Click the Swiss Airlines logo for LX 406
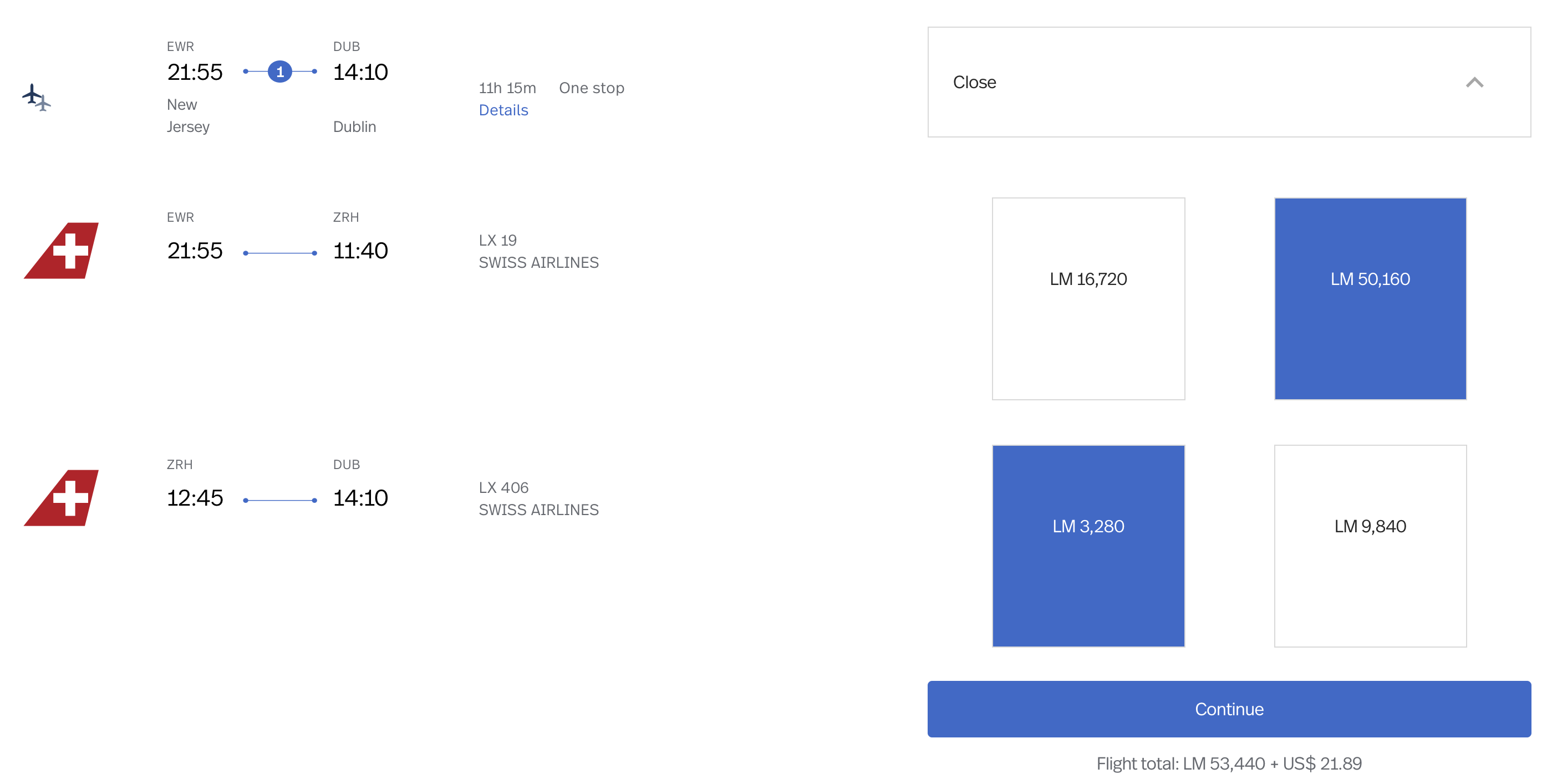Viewport: 1547px width, 784px height. coord(62,498)
